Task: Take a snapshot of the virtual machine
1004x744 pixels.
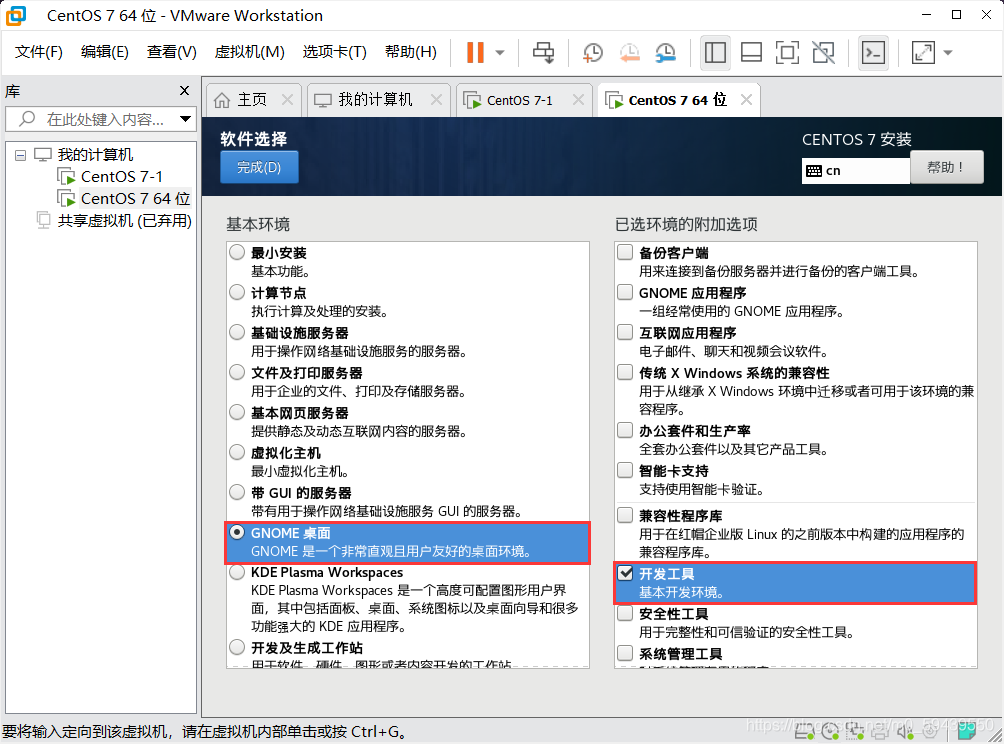Action: pyautogui.click(x=593, y=53)
